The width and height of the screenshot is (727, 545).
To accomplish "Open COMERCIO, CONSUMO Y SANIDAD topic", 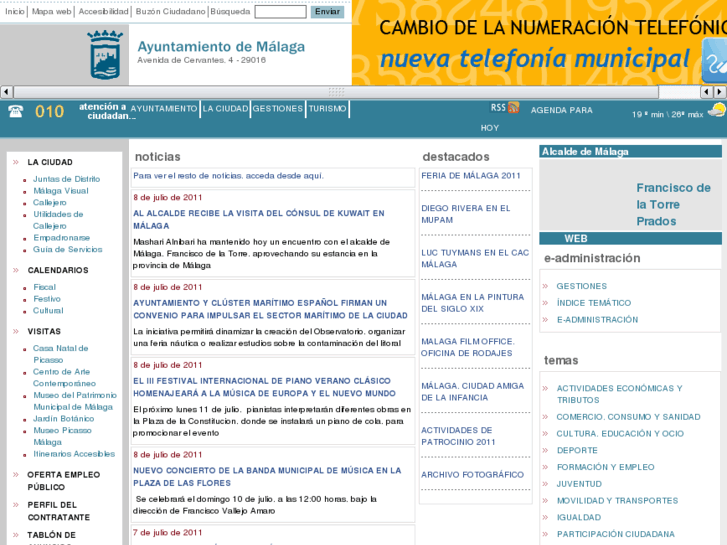I will point(628,417).
